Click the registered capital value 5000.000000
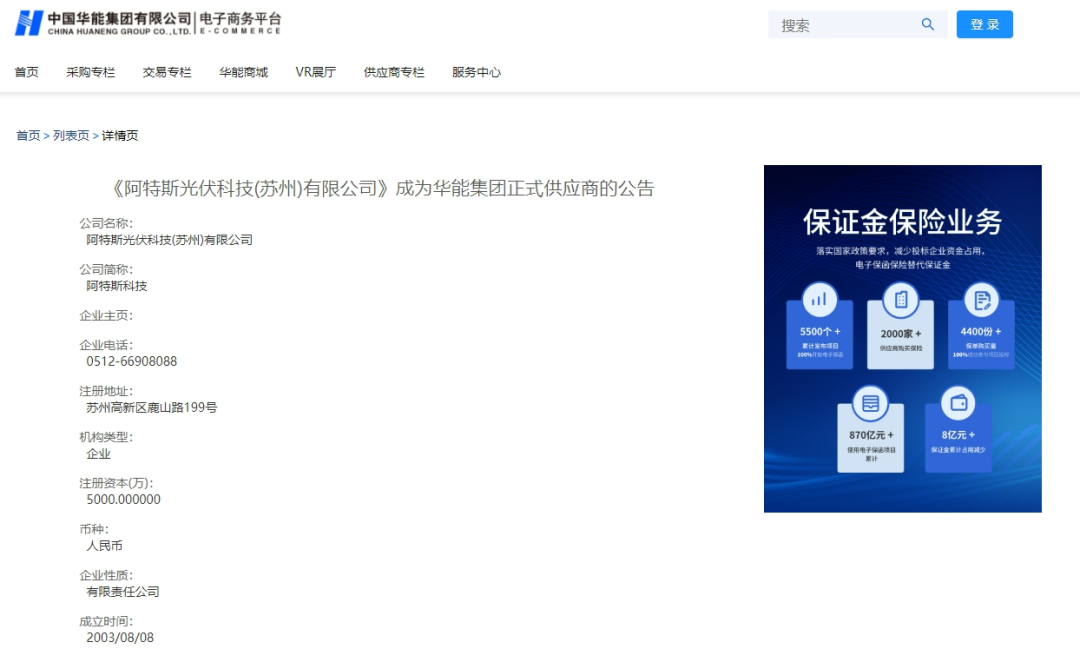The height and width of the screenshot is (649, 1080). 123,499
